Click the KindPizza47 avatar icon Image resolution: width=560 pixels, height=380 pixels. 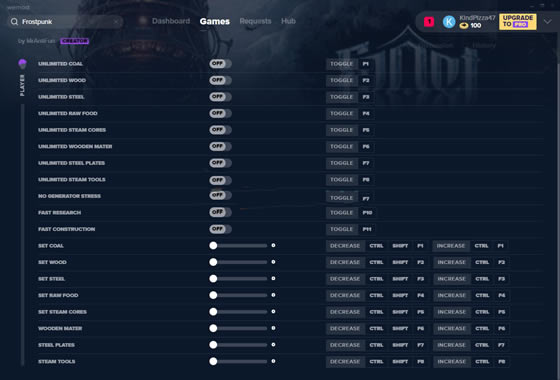click(x=449, y=22)
